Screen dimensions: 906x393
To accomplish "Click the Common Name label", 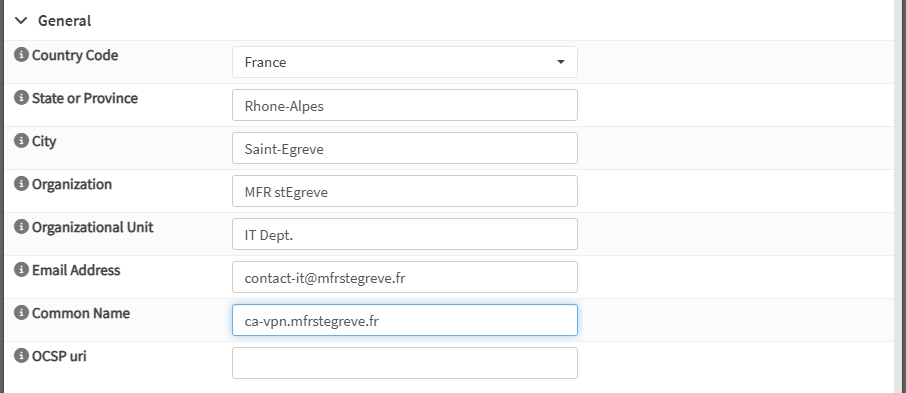I will 81,313.
